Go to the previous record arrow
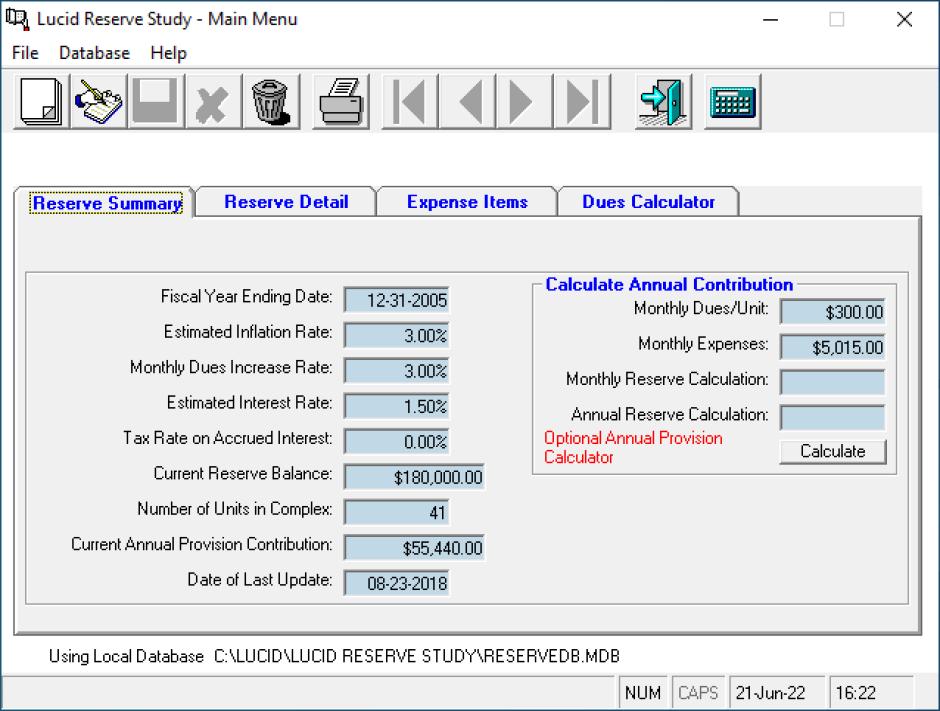The height and width of the screenshot is (711, 940). tap(468, 101)
